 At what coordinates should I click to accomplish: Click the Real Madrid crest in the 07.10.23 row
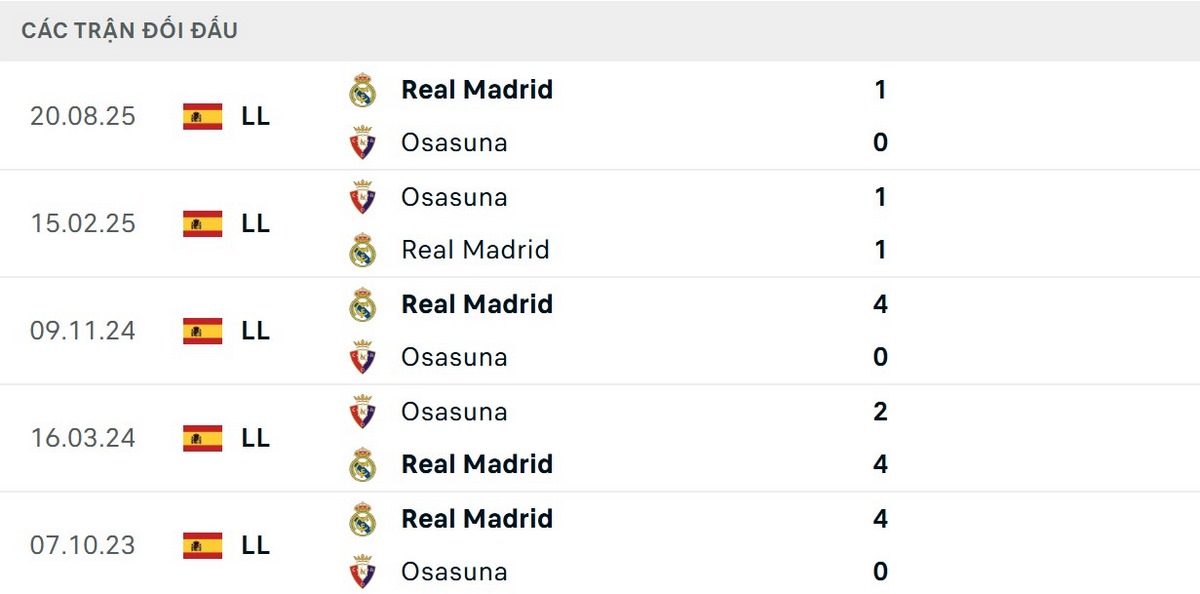point(362,518)
